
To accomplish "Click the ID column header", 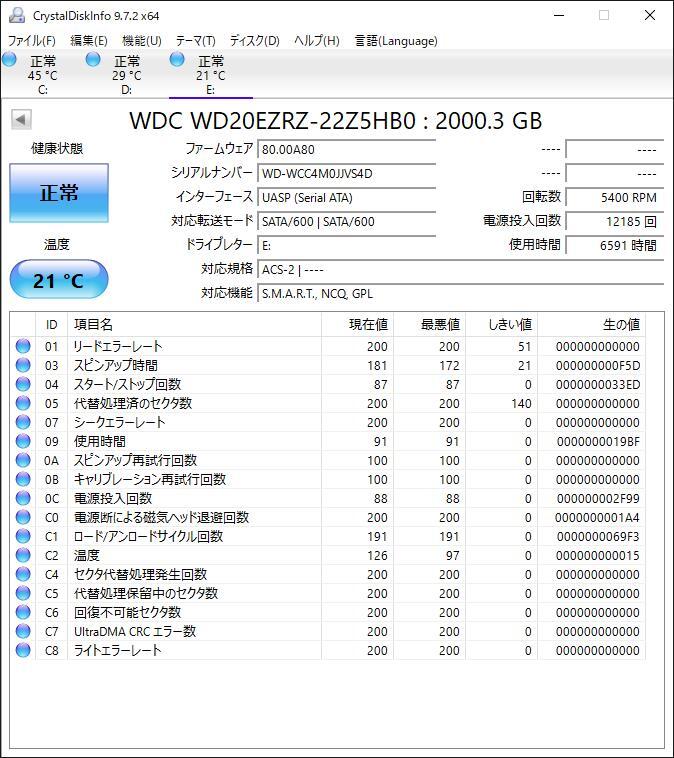I will click(x=52, y=324).
